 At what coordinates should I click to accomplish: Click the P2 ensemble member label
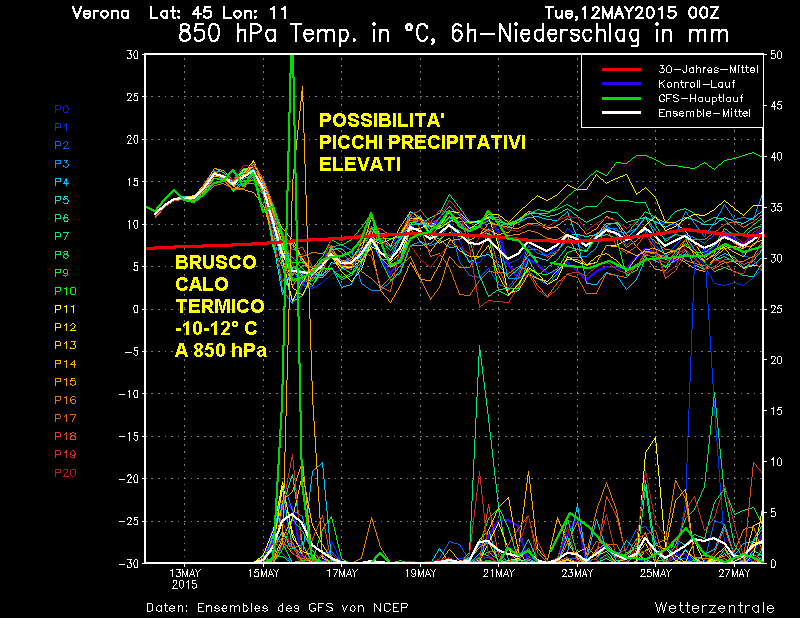pos(62,145)
